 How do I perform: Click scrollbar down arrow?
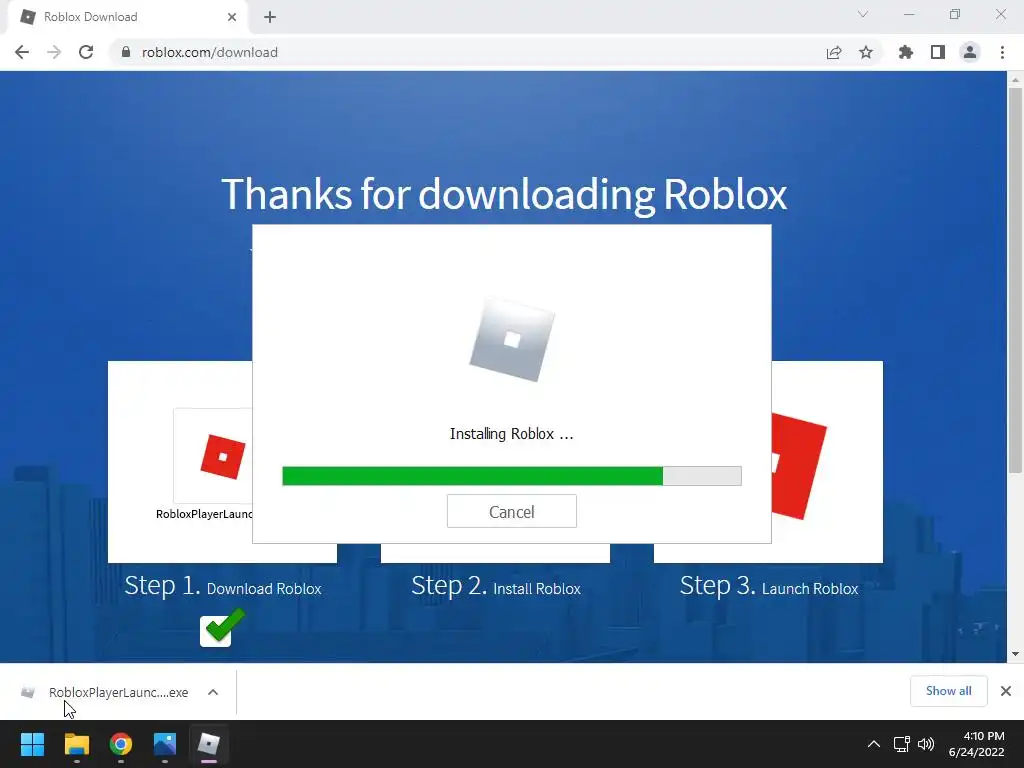point(1015,654)
